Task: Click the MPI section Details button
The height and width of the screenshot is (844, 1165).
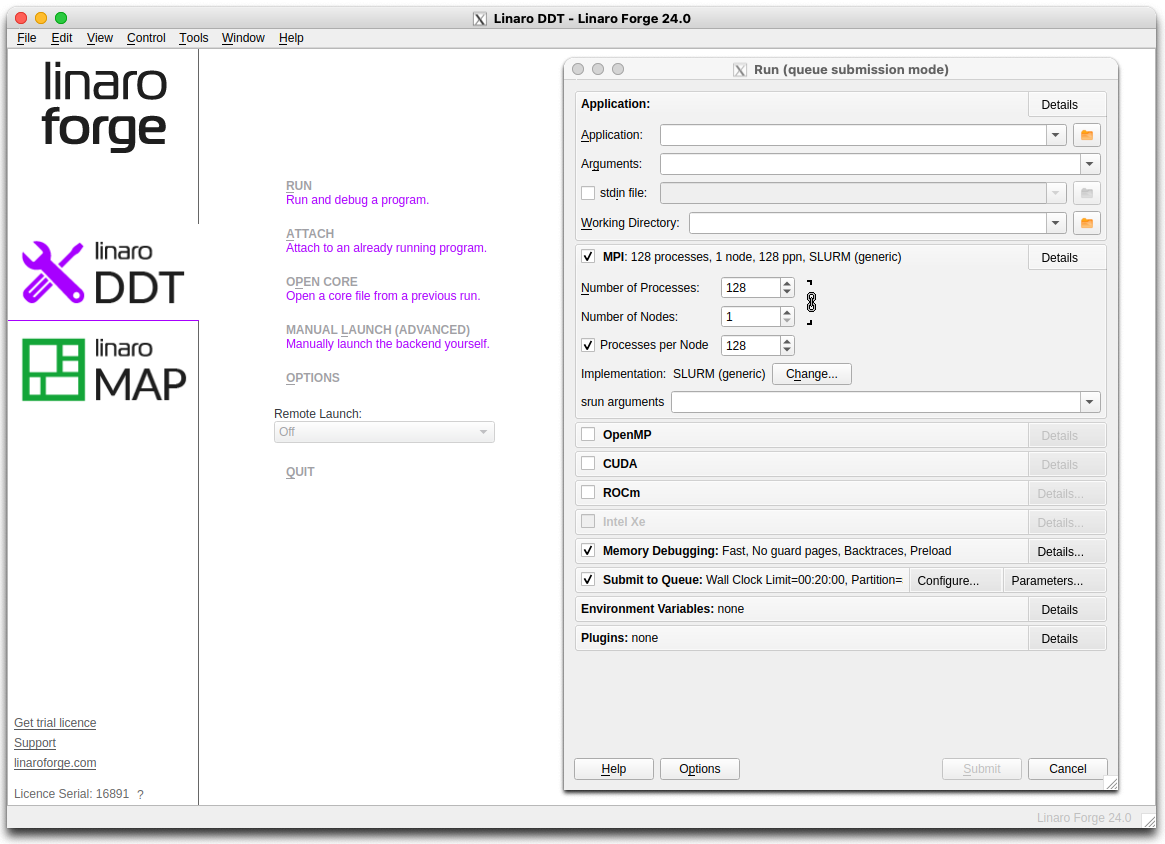Action: coord(1067,258)
